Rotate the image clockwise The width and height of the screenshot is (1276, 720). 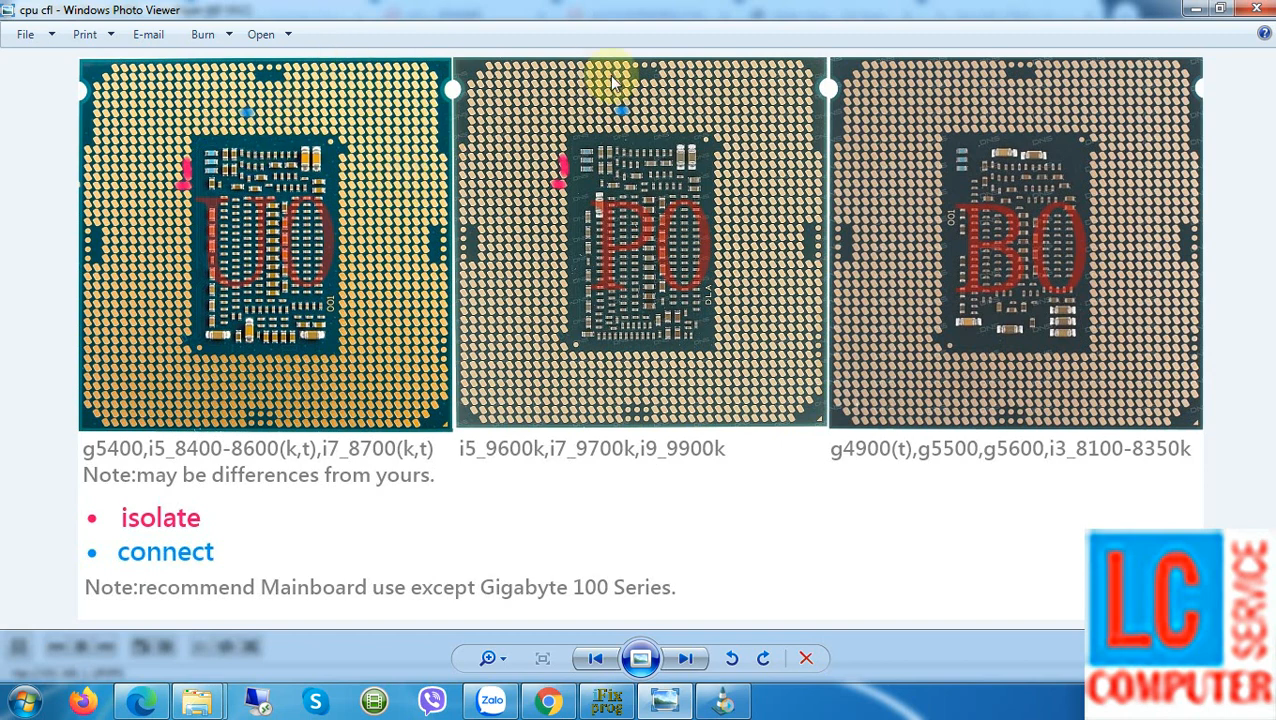763,658
